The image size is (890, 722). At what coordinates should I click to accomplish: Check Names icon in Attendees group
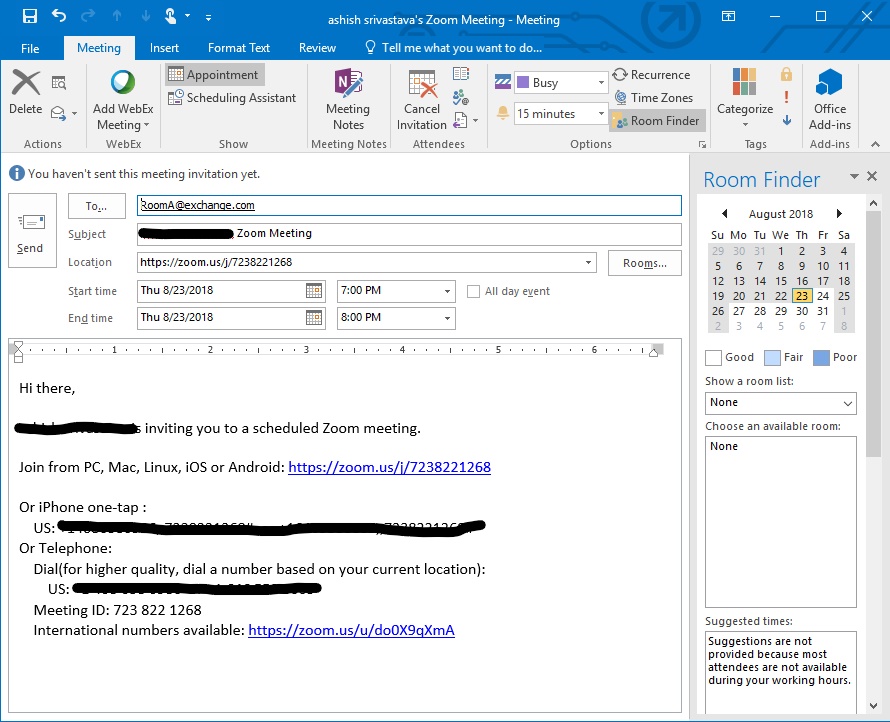pyautogui.click(x=461, y=97)
